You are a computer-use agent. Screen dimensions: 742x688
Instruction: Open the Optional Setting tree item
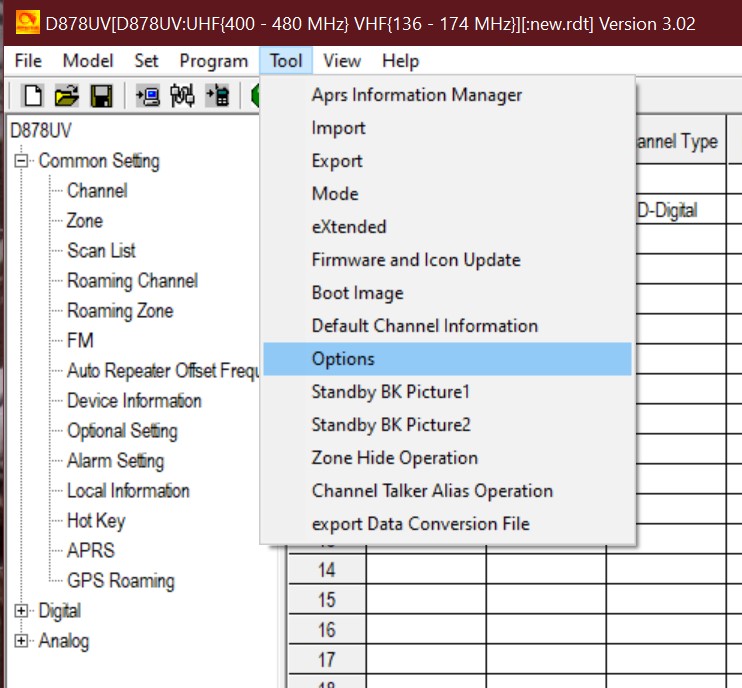pyautogui.click(x=122, y=431)
